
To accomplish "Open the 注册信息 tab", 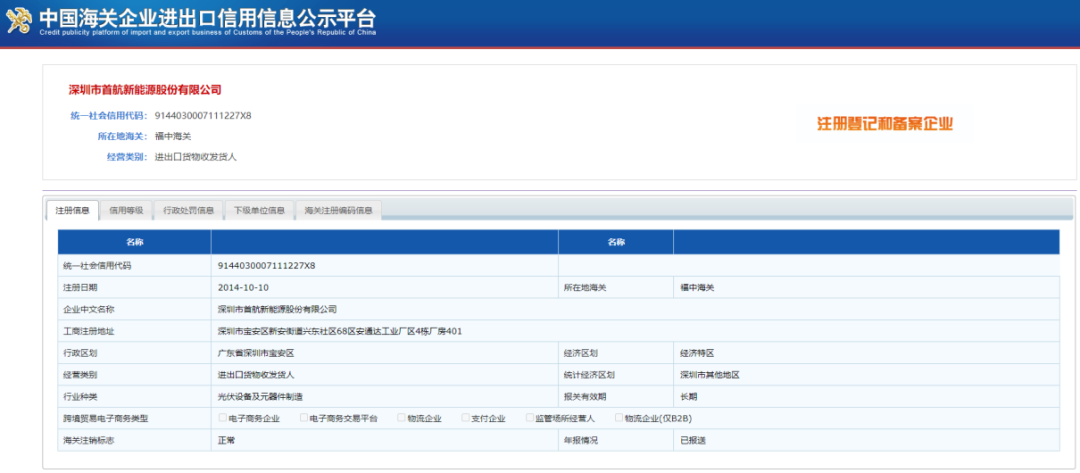I will click(x=72, y=210).
